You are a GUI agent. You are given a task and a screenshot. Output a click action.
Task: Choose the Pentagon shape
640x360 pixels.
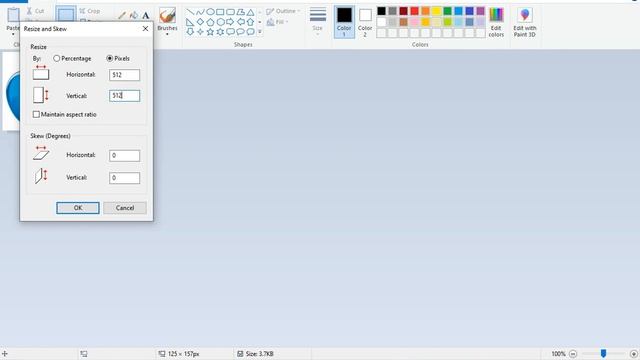(210, 22)
